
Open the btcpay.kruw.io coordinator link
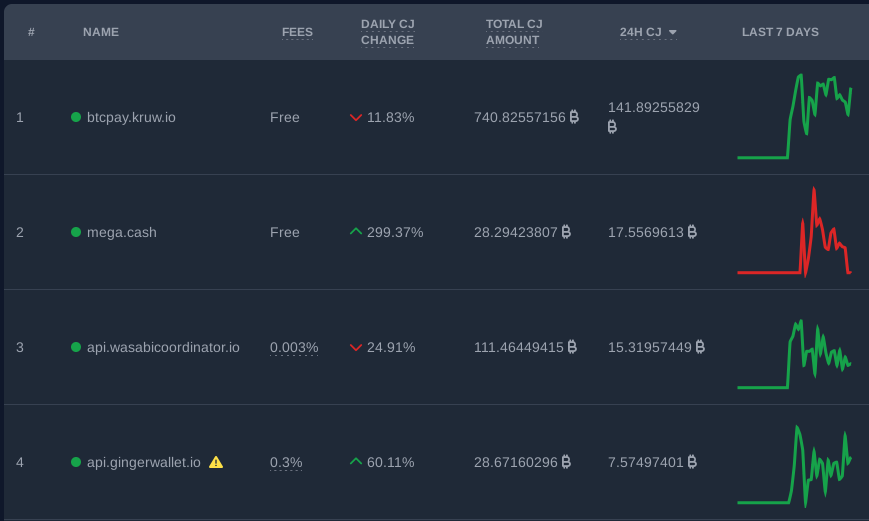tap(131, 118)
